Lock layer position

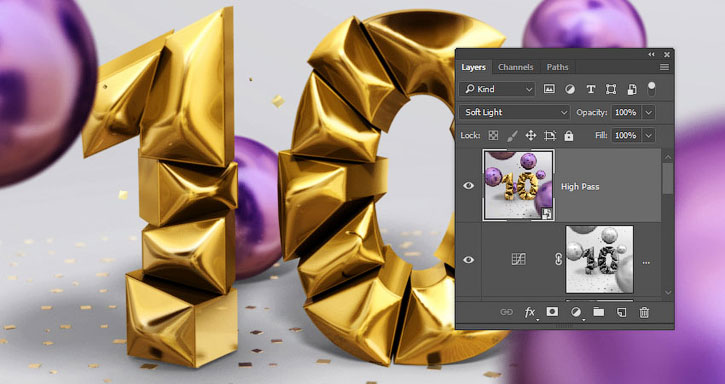coord(531,136)
